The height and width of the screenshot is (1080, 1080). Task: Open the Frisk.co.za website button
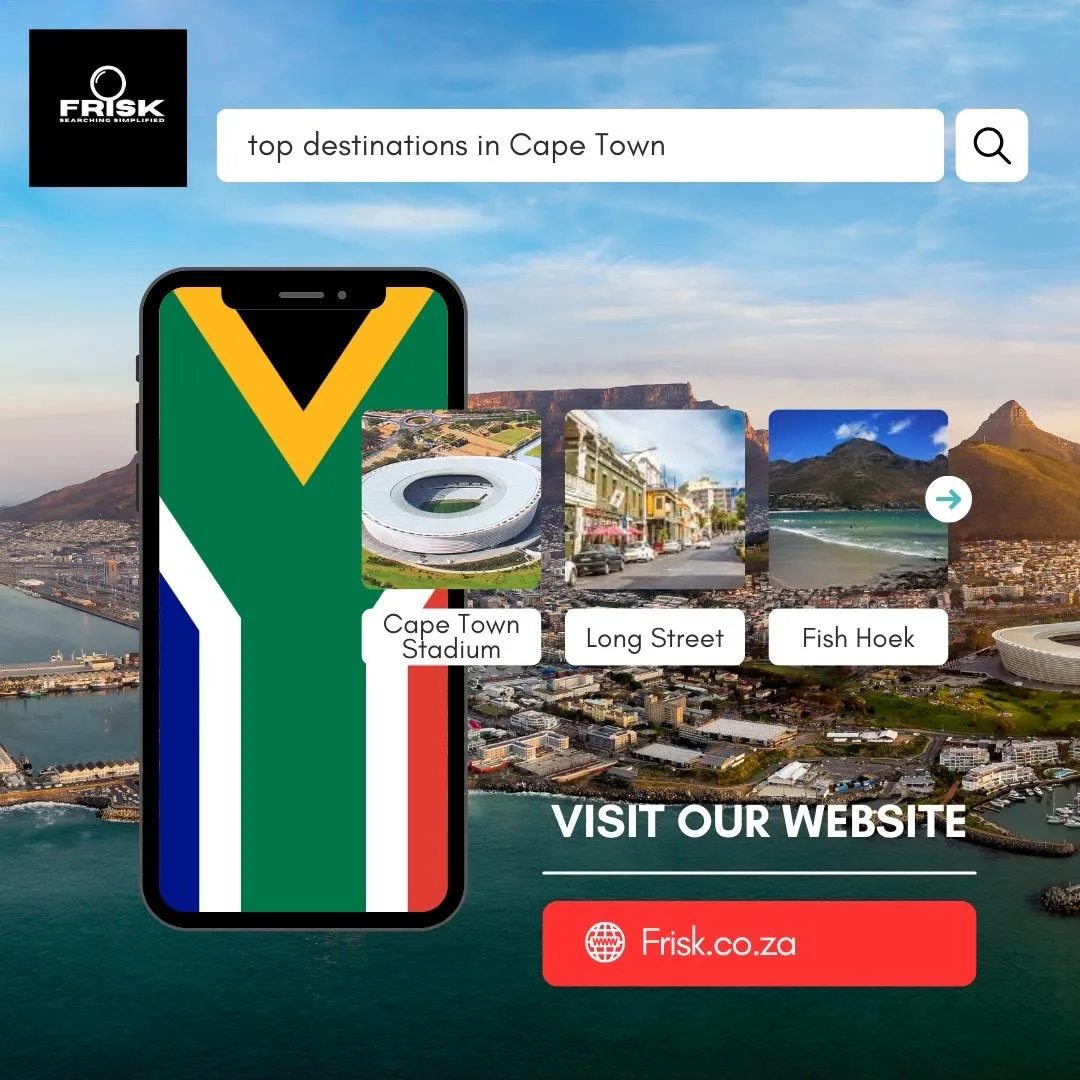pos(759,943)
